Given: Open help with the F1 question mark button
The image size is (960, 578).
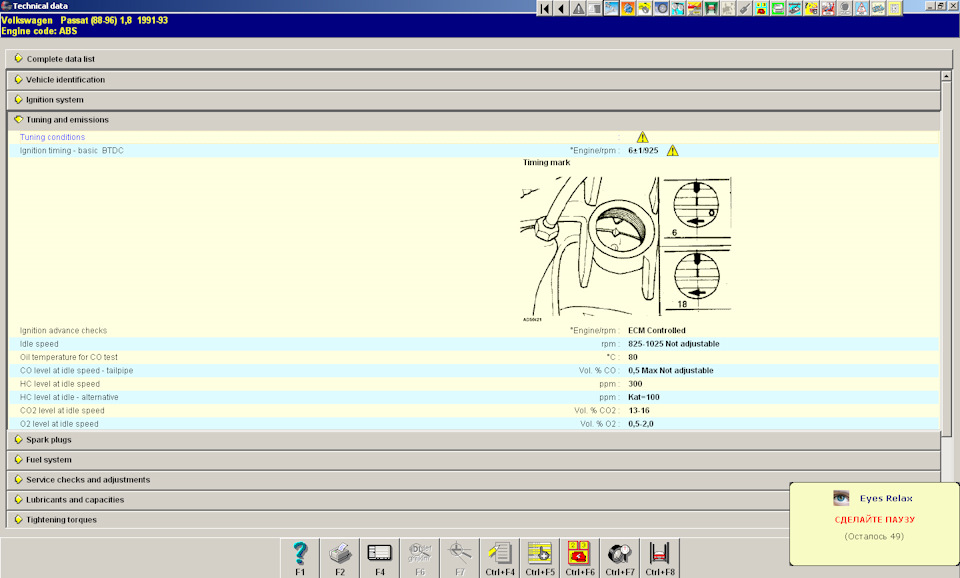Looking at the screenshot, I should [x=300, y=558].
